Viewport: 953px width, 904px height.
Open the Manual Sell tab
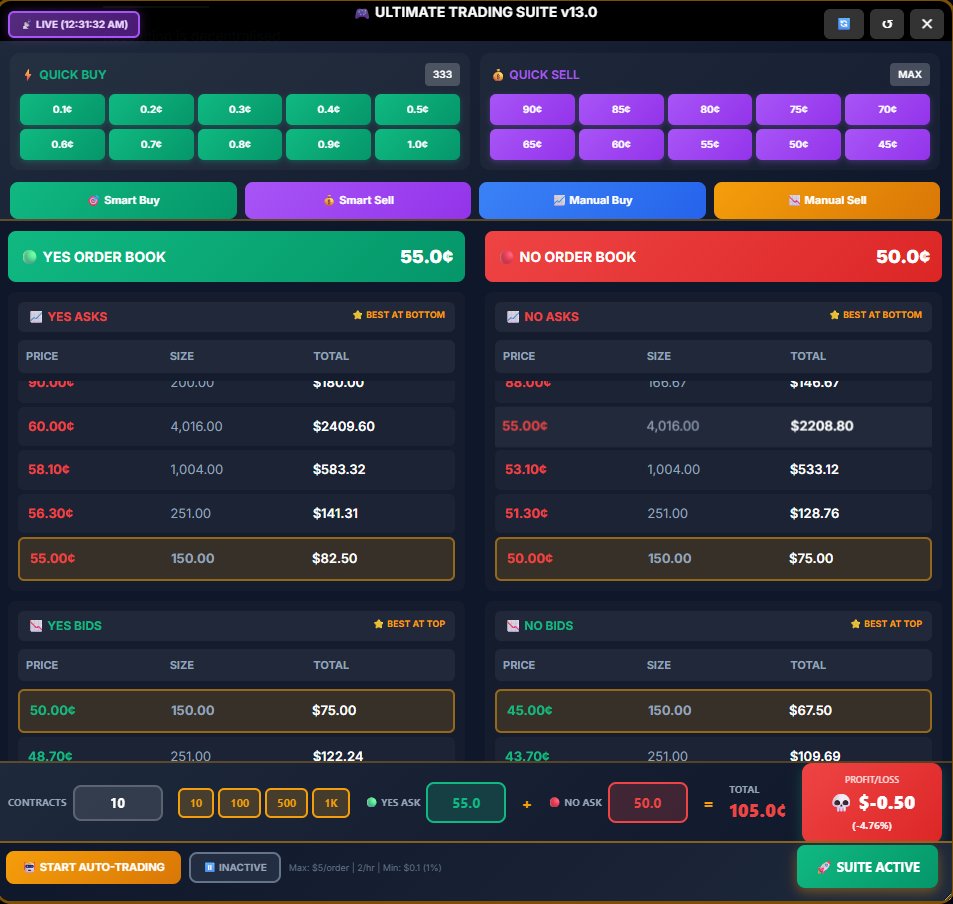point(827,200)
